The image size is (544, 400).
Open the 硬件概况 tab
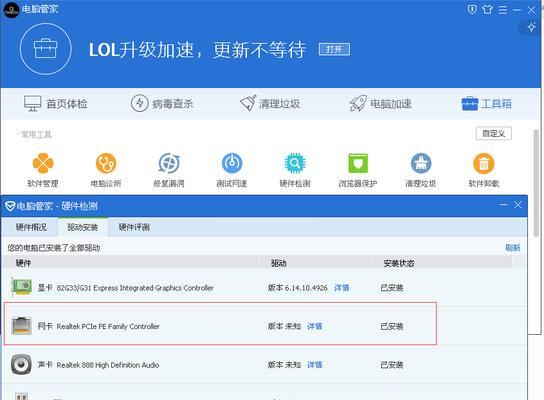coord(31,227)
